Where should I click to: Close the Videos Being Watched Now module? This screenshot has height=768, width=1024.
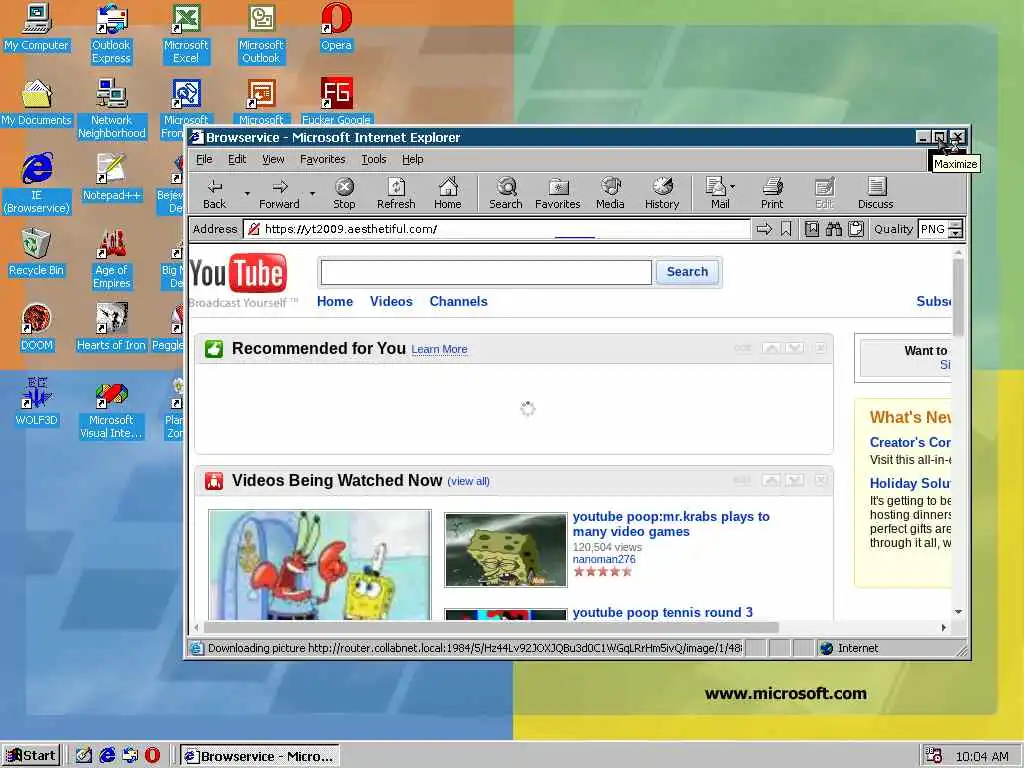coord(820,481)
